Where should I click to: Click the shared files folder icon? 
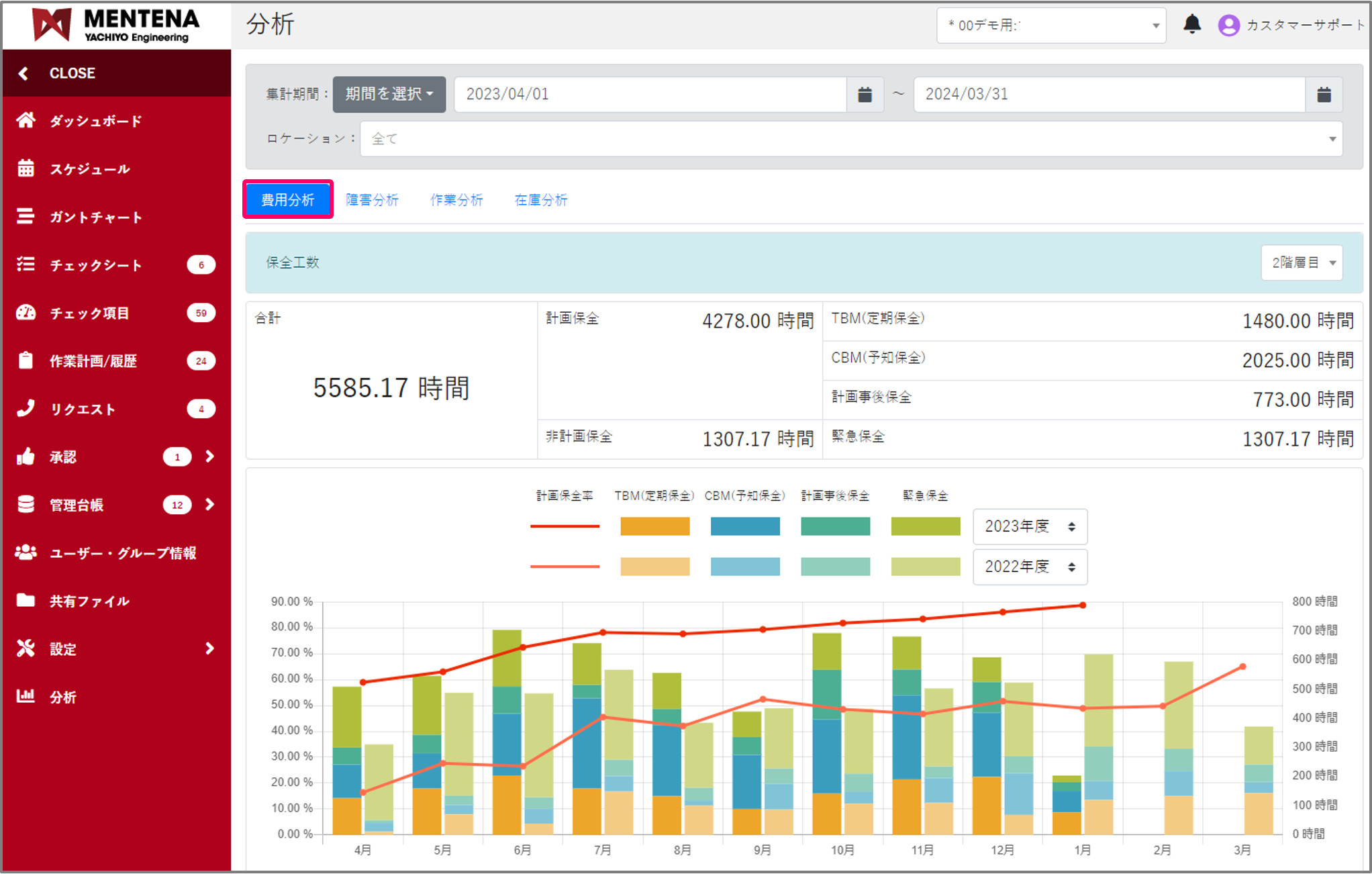pyautogui.click(x=26, y=600)
